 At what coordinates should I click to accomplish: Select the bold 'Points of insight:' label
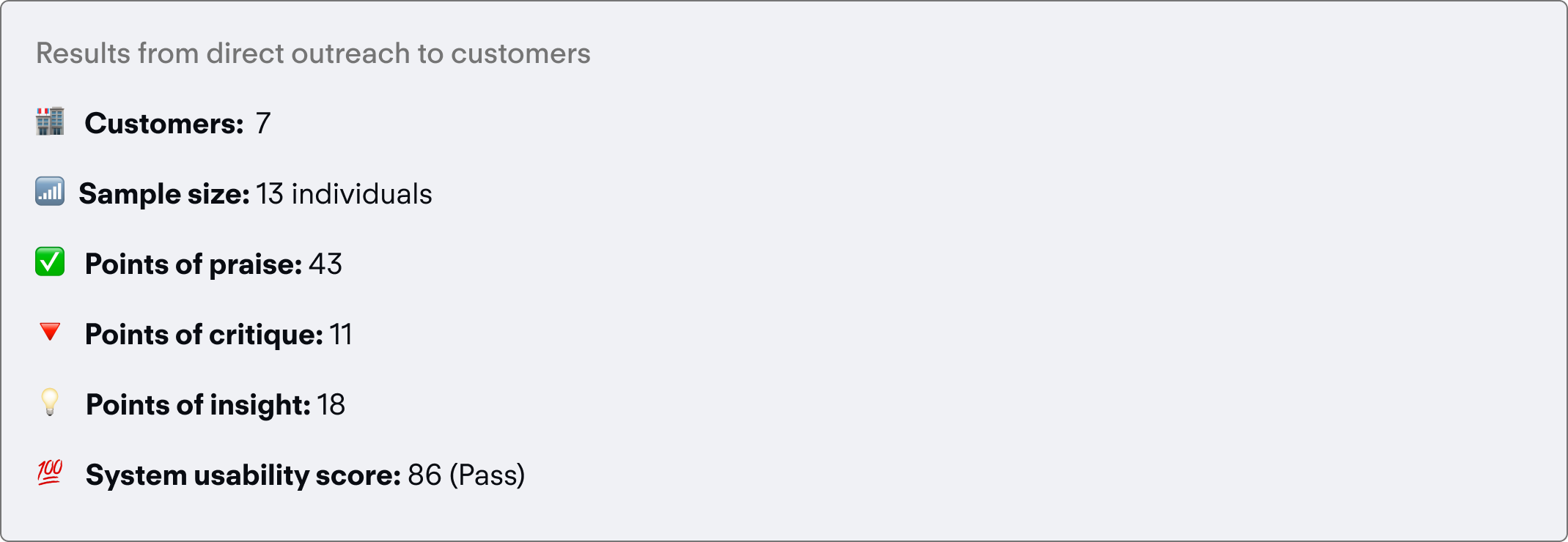(198, 405)
